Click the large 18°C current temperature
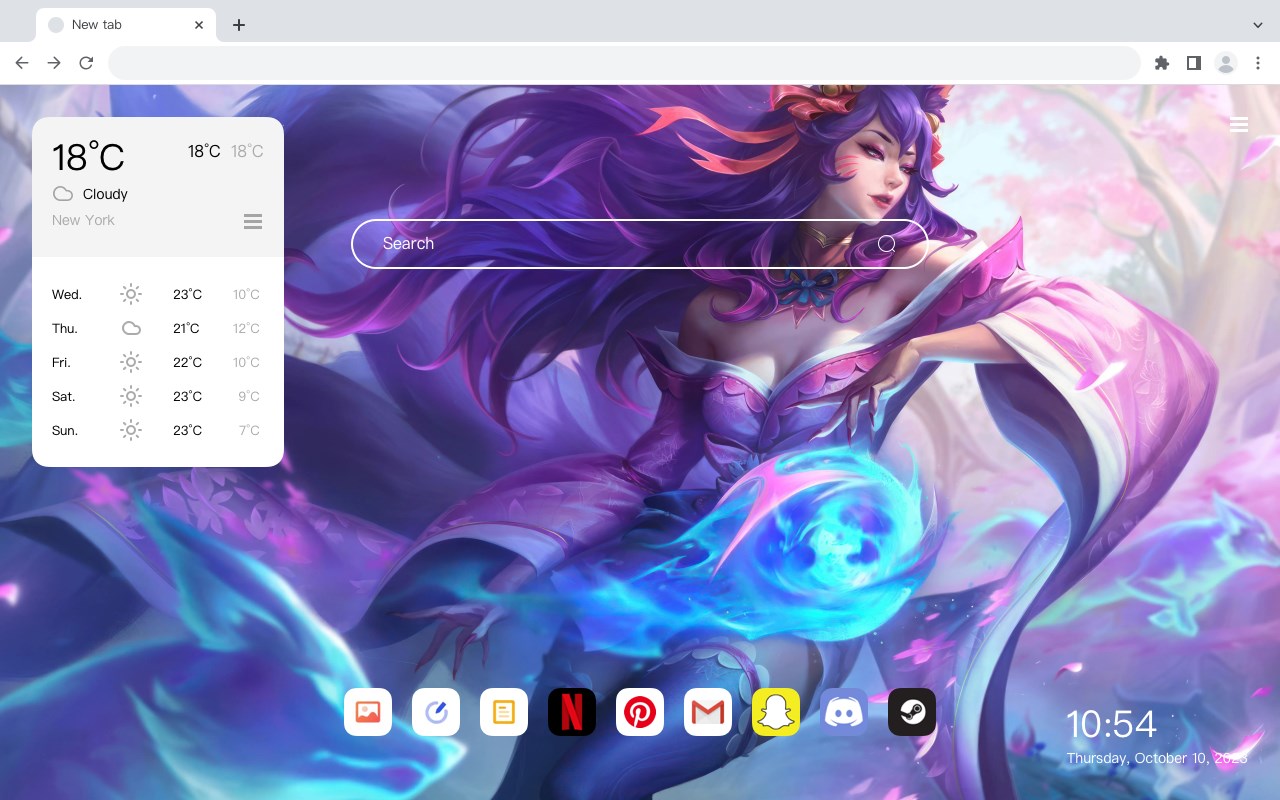 pyautogui.click(x=88, y=156)
